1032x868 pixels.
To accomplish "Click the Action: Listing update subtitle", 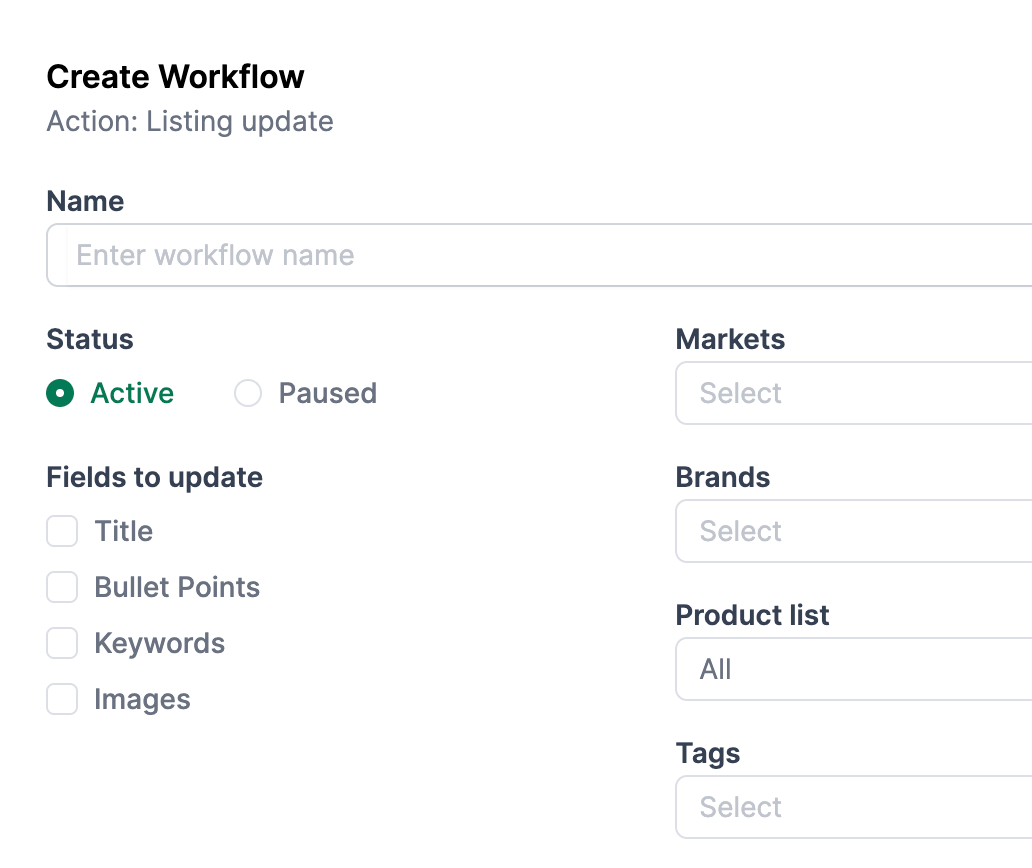I will pyautogui.click(x=190, y=122).
